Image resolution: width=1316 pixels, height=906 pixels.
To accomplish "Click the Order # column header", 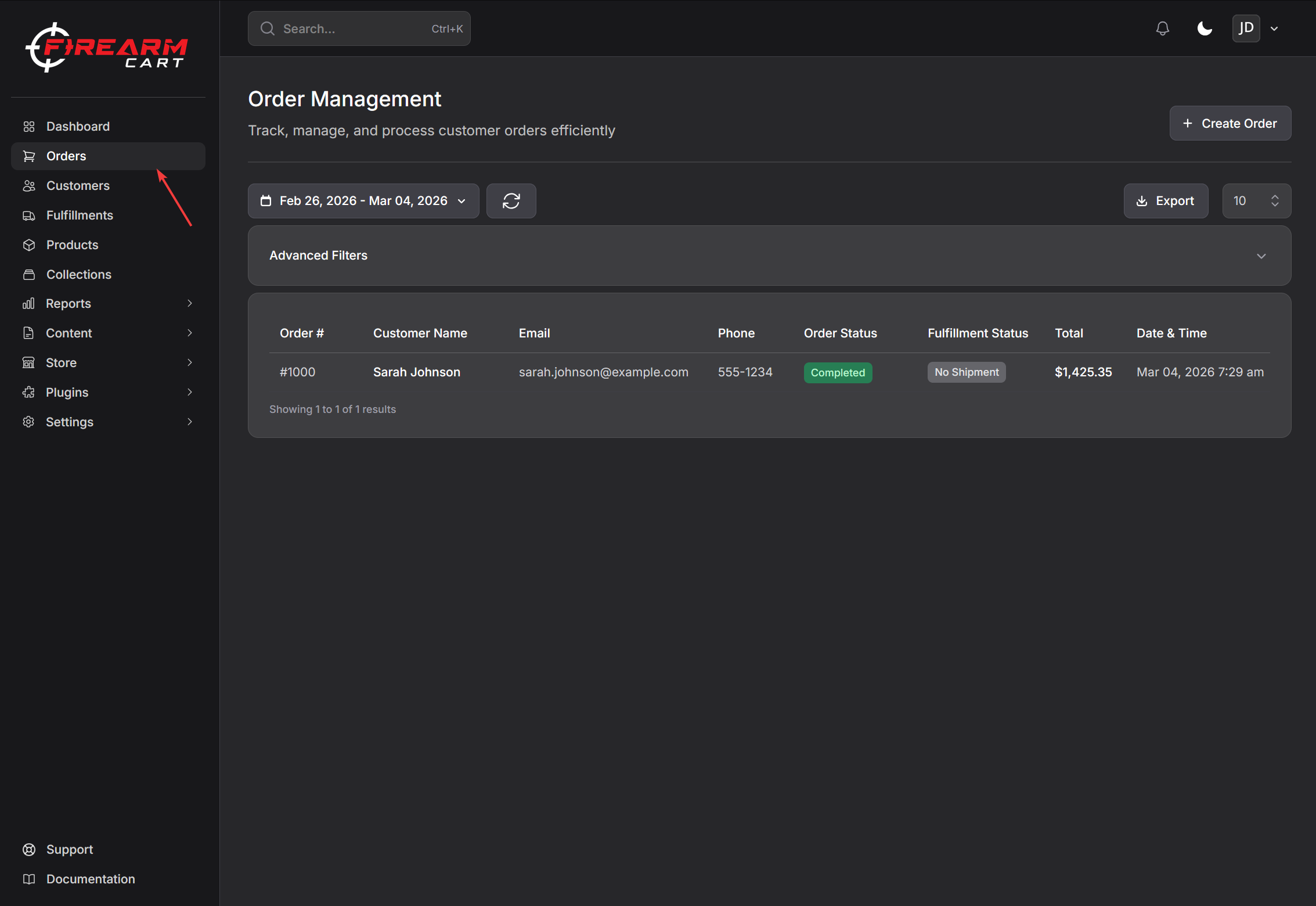I will click(x=302, y=333).
